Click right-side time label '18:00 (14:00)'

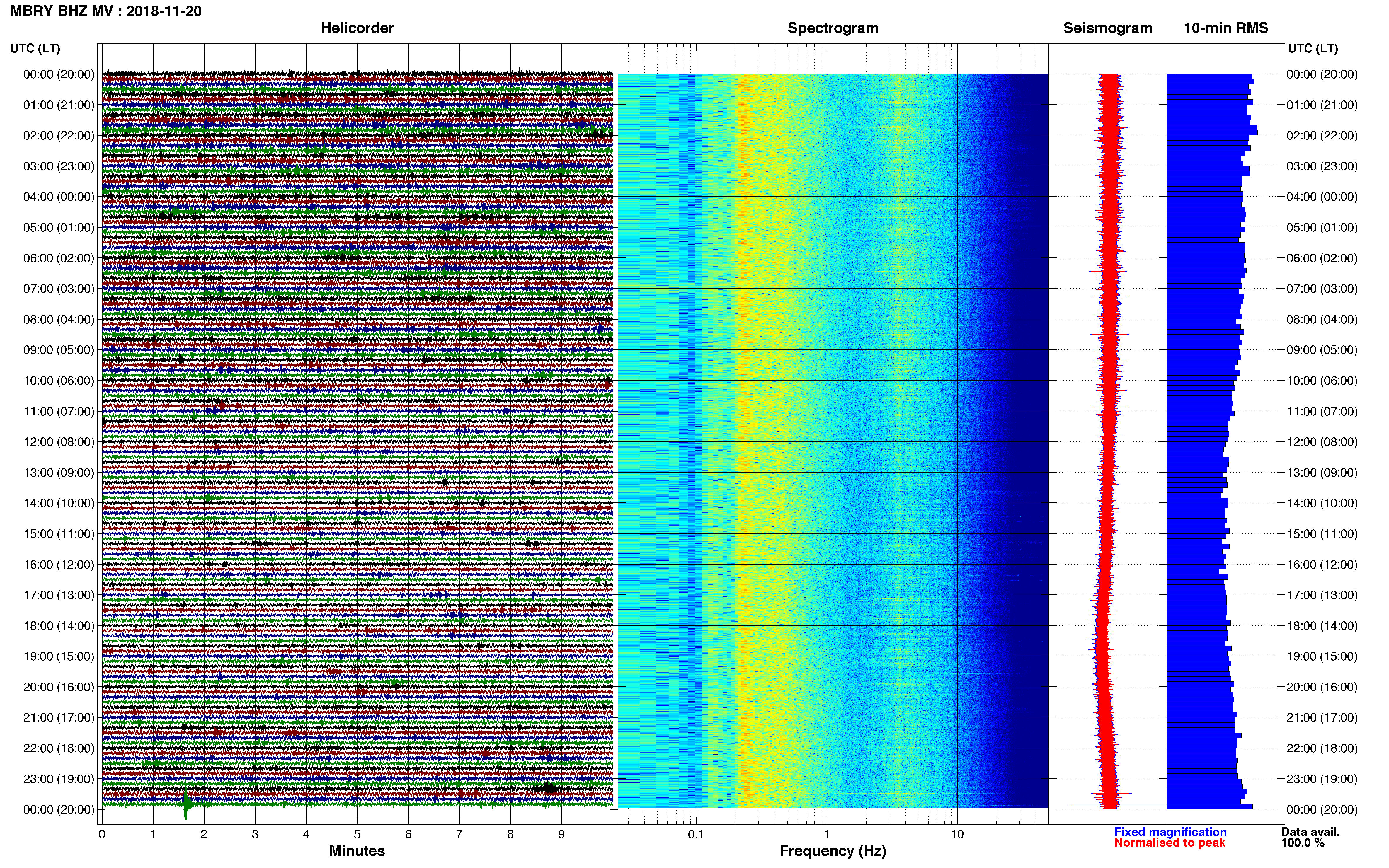[1322, 626]
